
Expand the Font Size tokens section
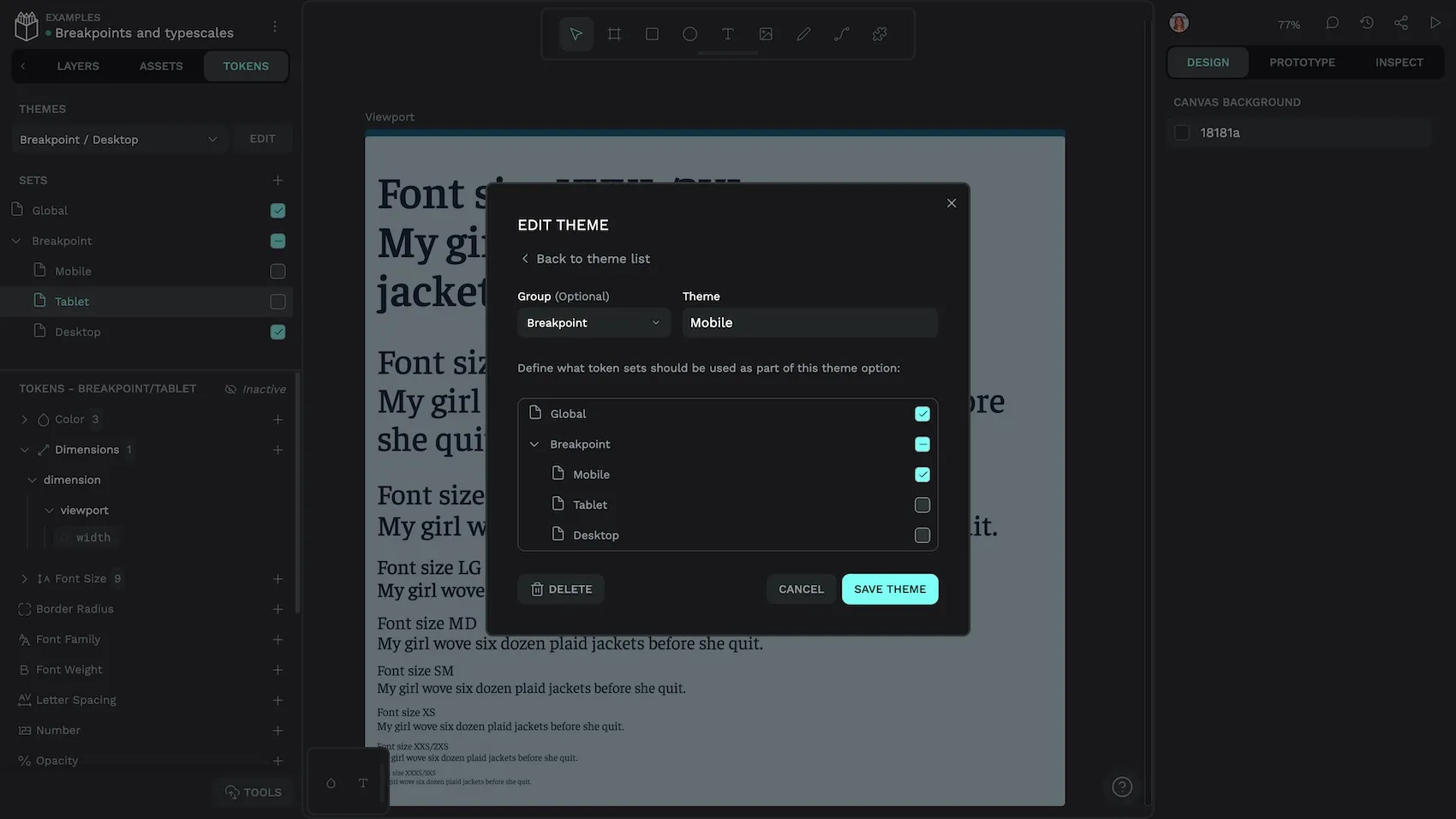tap(24, 579)
